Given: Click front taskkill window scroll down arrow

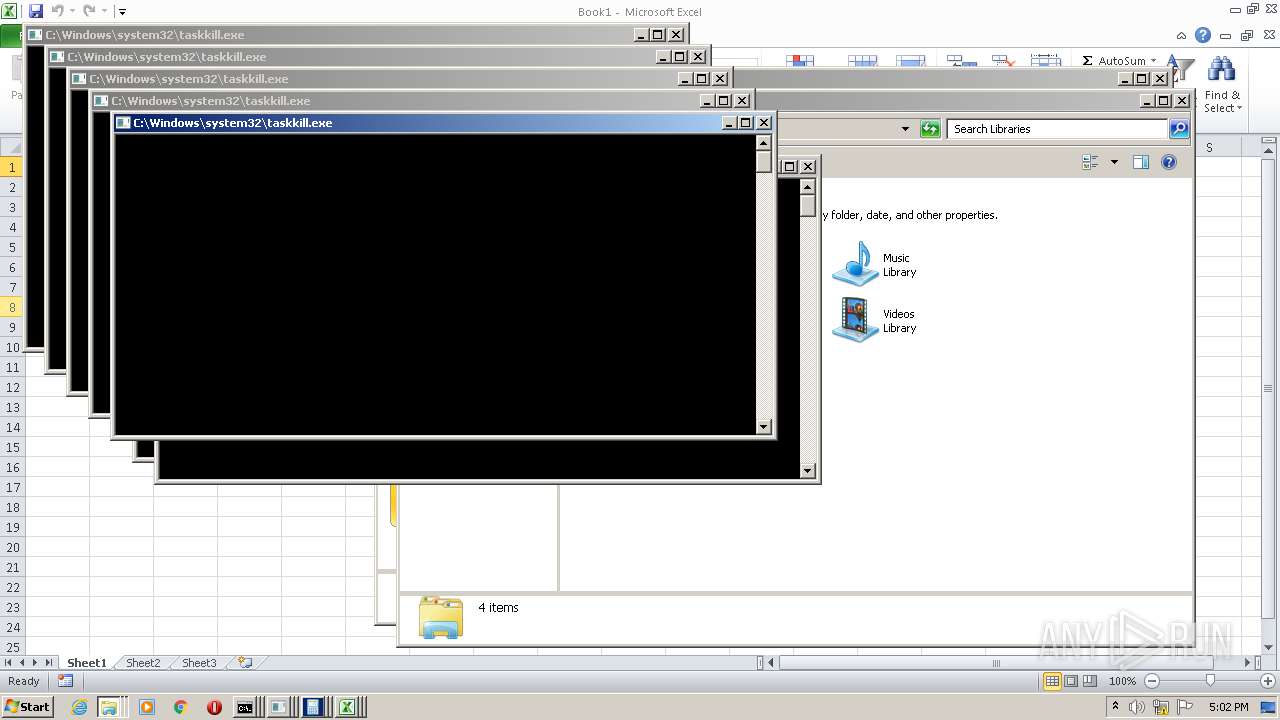Looking at the screenshot, I should [764, 426].
